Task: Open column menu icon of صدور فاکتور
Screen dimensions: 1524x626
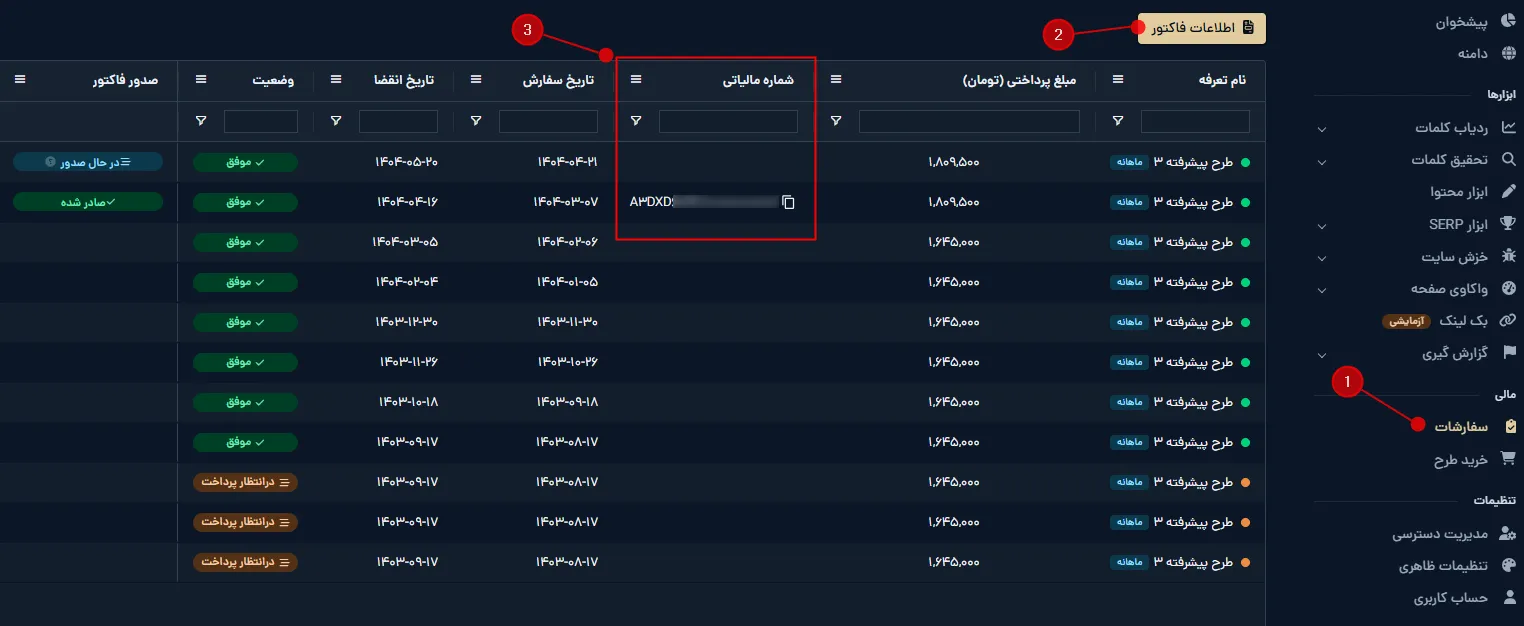Action: [20, 80]
